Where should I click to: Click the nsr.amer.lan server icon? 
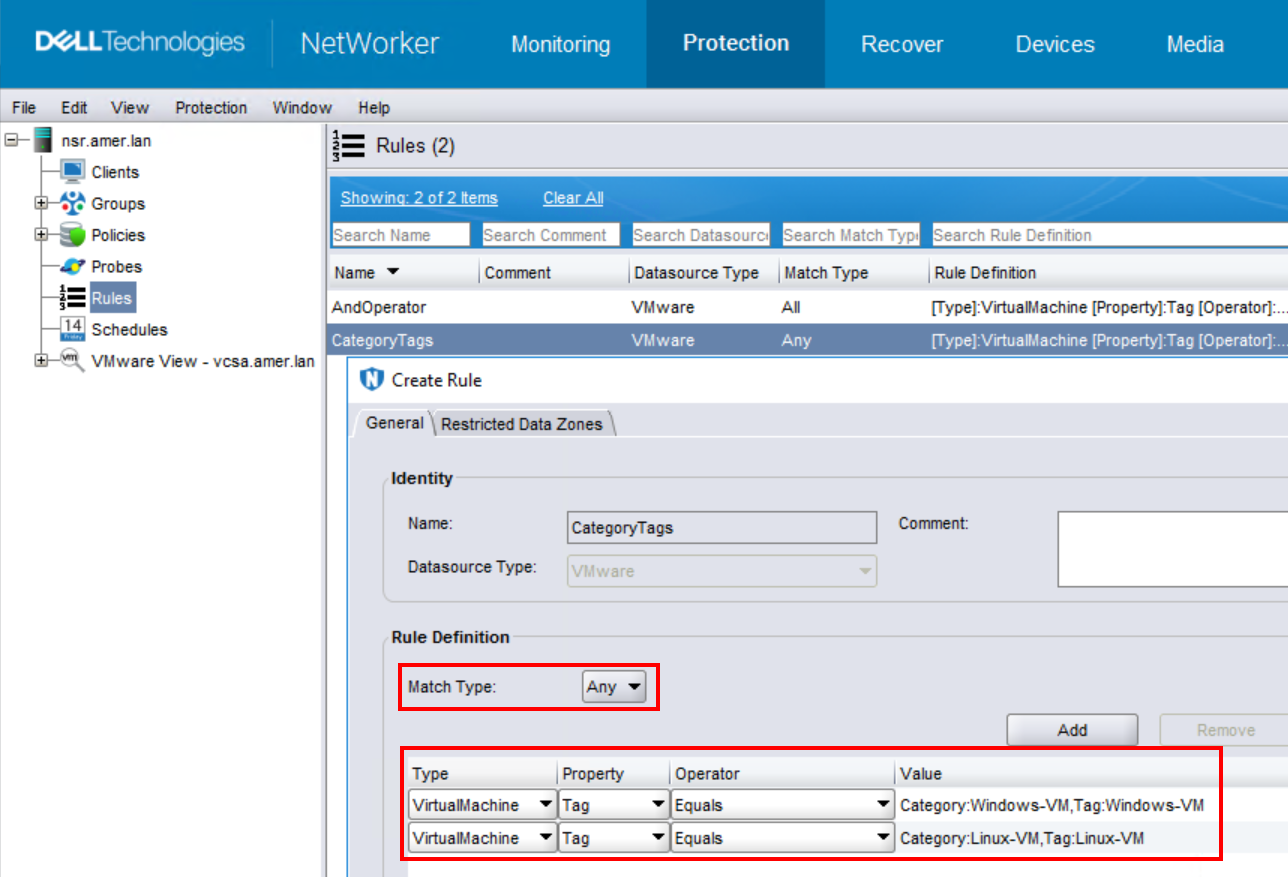[43, 141]
